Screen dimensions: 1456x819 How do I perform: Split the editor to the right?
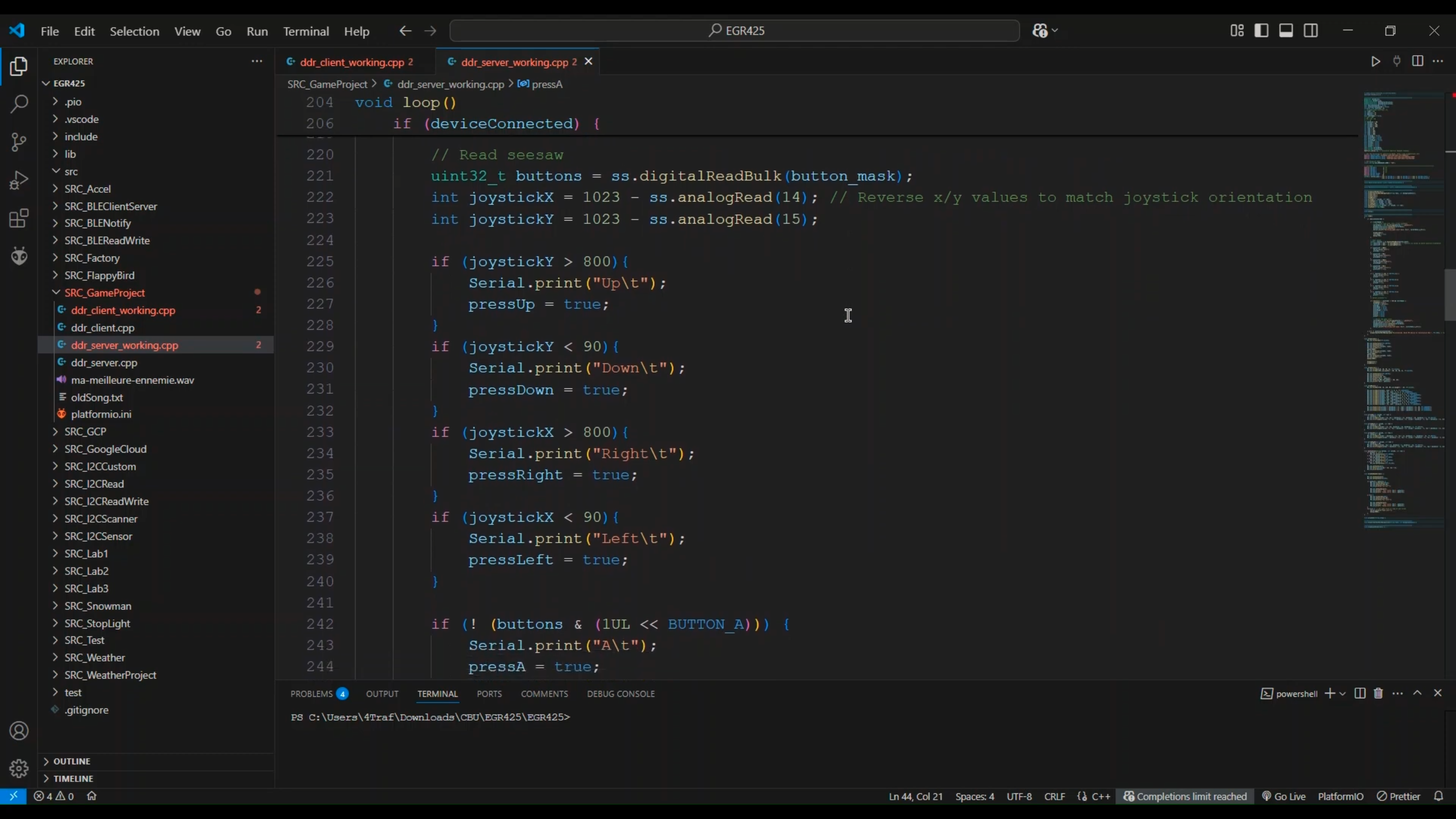[1417, 61]
